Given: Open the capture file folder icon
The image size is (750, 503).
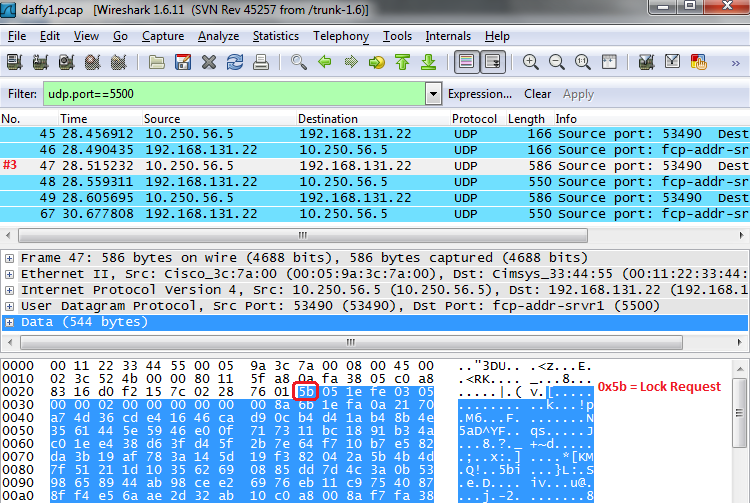Looking at the screenshot, I should [157, 62].
